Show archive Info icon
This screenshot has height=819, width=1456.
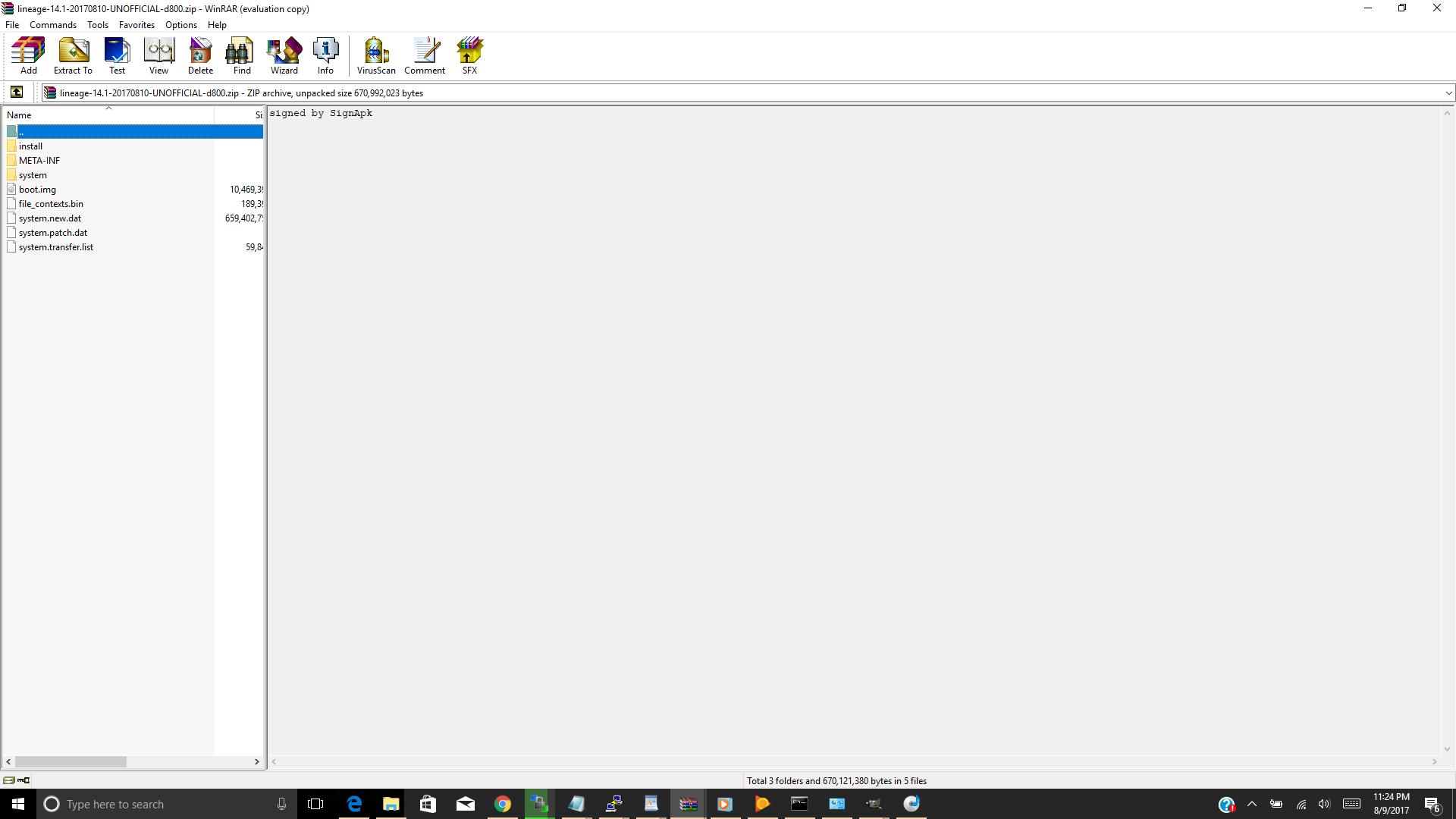325,56
